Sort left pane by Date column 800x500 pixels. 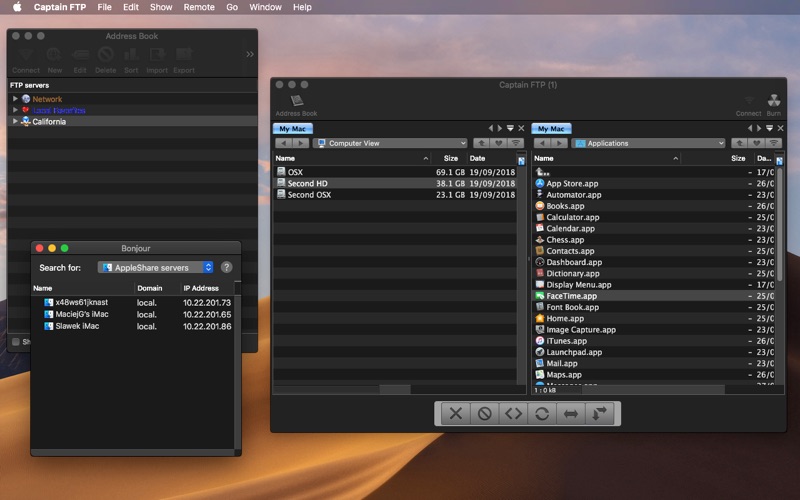pos(491,158)
